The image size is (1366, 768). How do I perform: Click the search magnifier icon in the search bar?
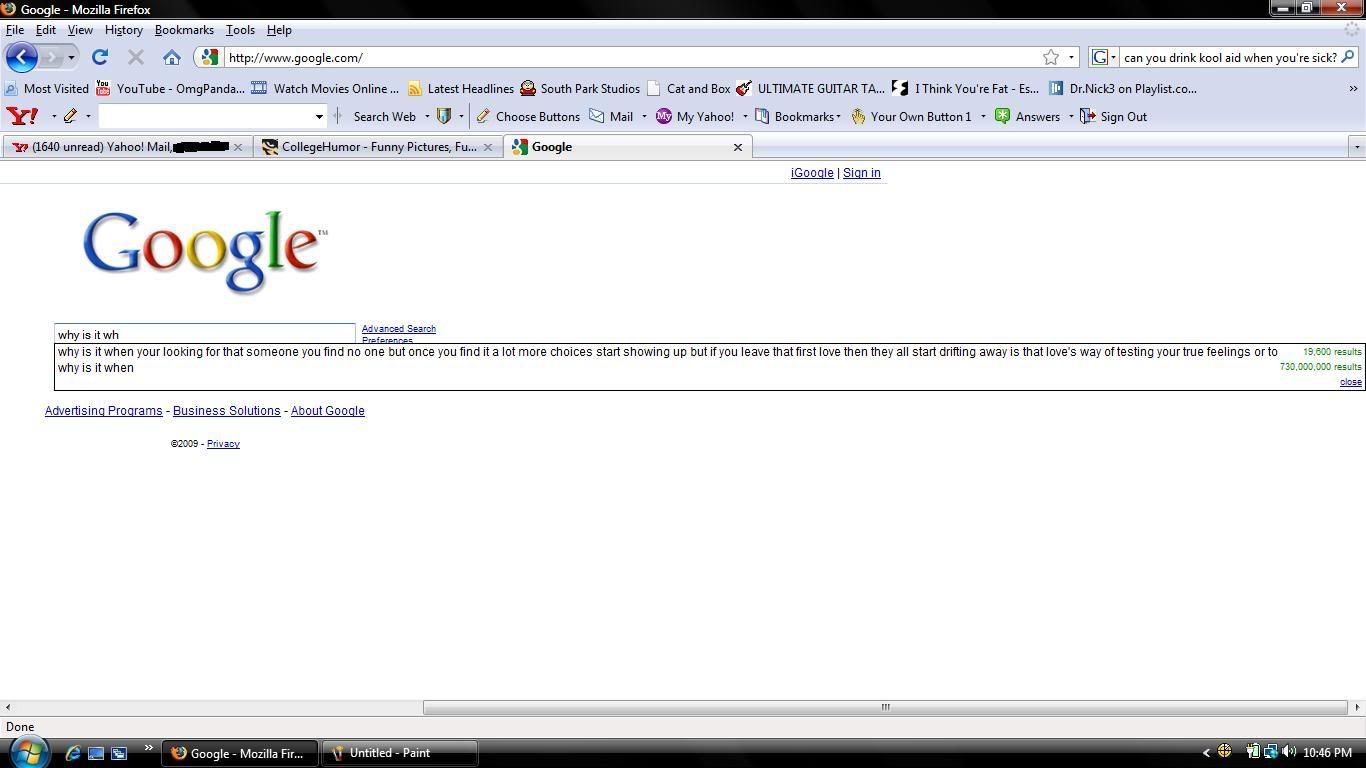[1348, 57]
